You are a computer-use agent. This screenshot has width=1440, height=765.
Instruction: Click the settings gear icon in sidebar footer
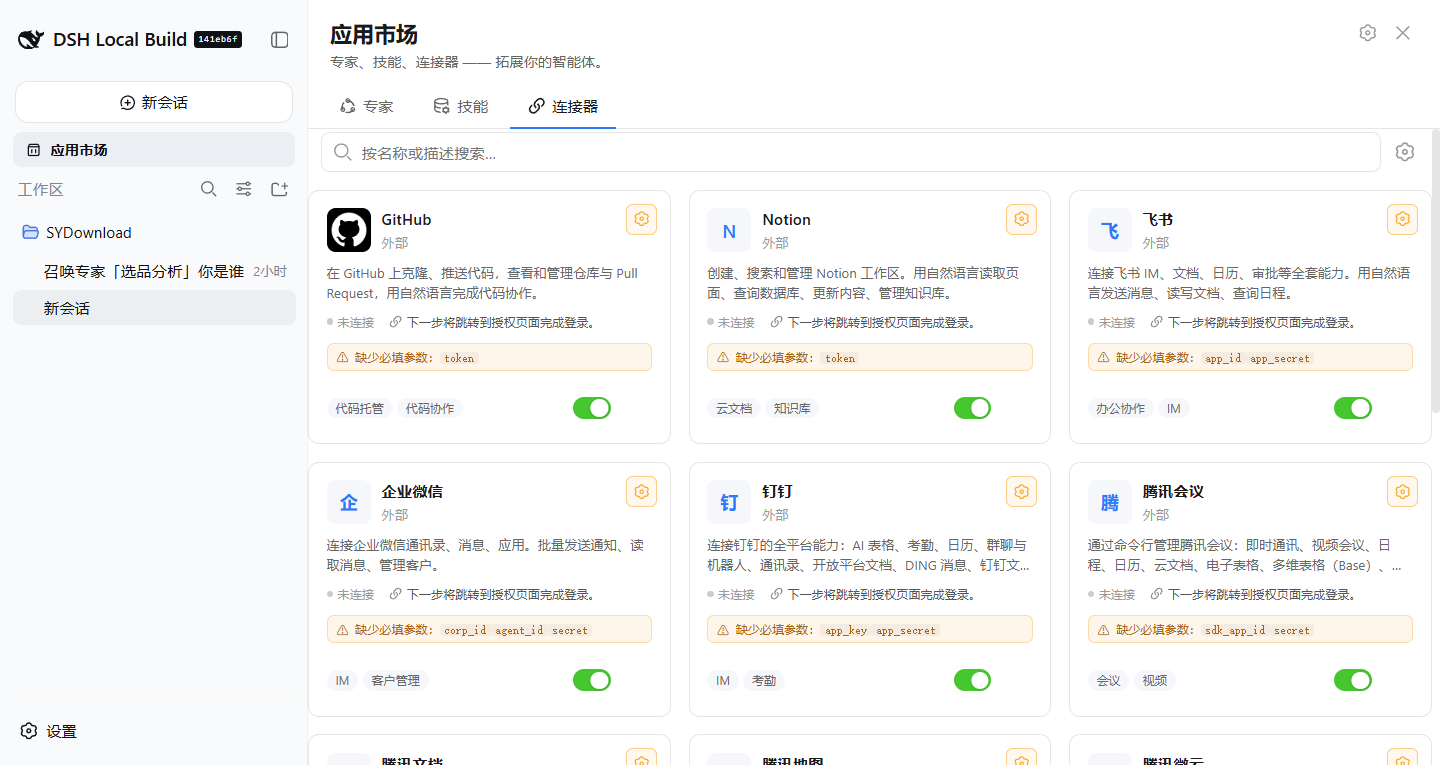pos(29,731)
